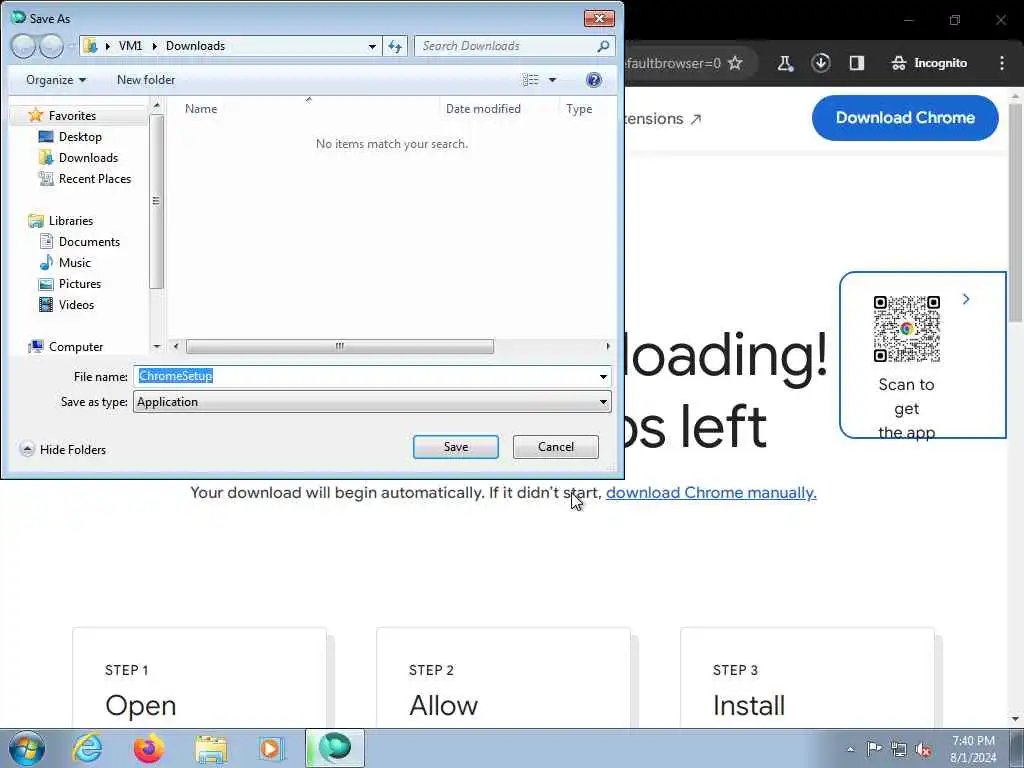Click the download Chrome manually link
This screenshot has width=1024, height=768.
[x=711, y=492]
